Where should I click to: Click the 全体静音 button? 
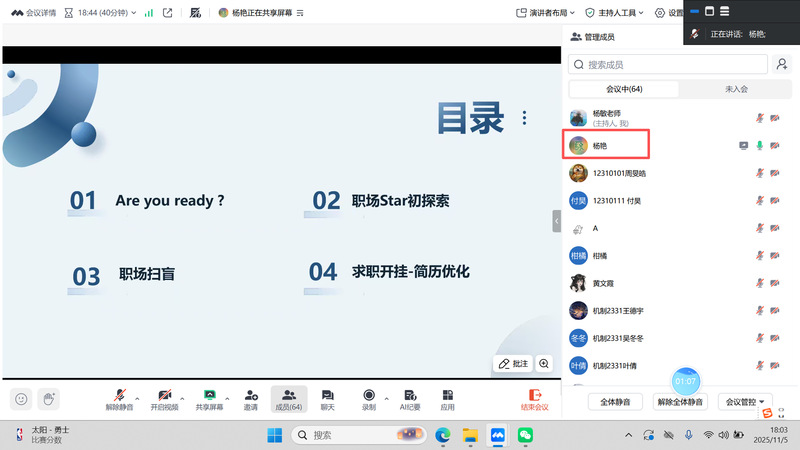(614, 401)
